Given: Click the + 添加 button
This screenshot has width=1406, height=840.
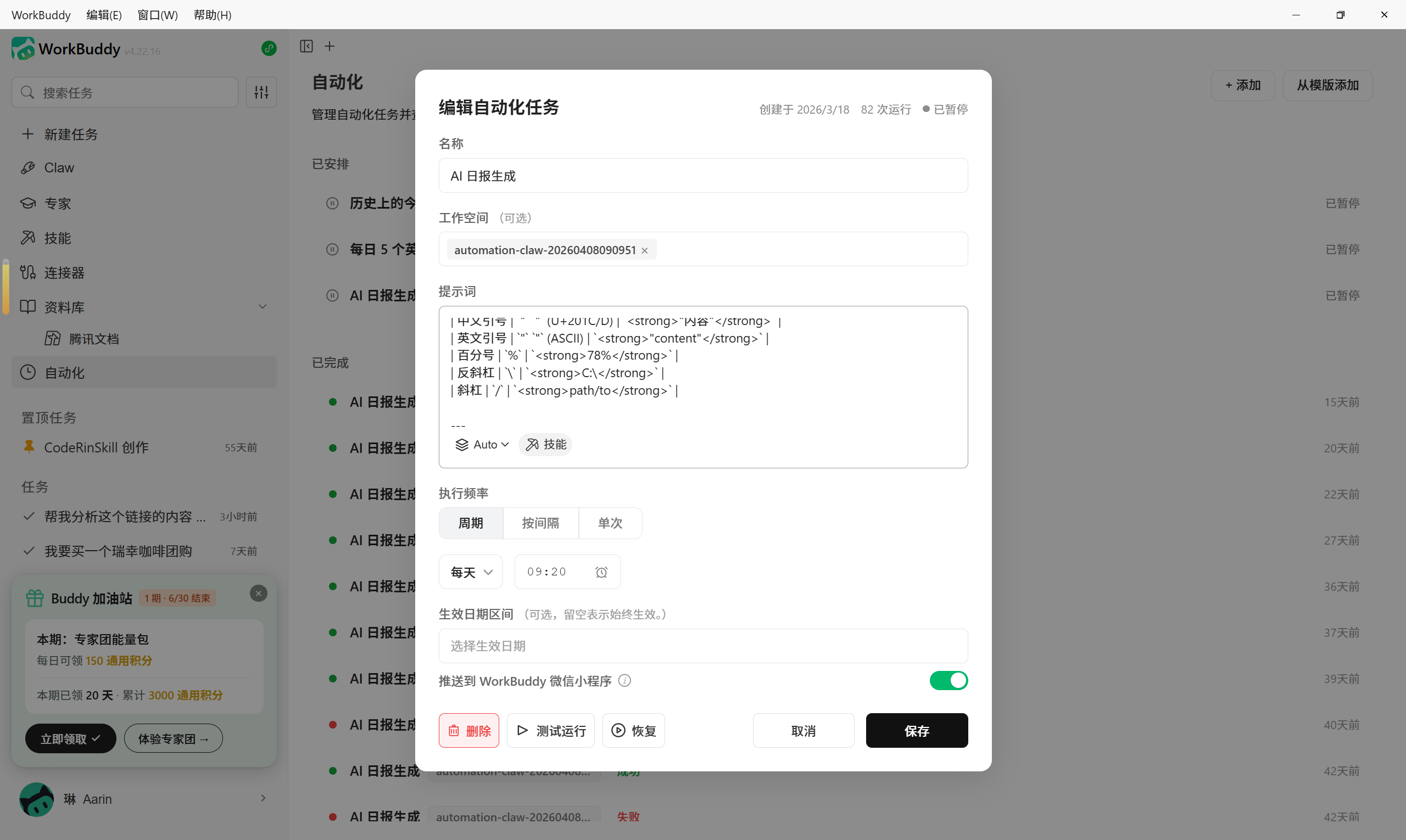Looking at the screenshot, I should 1243,86.
